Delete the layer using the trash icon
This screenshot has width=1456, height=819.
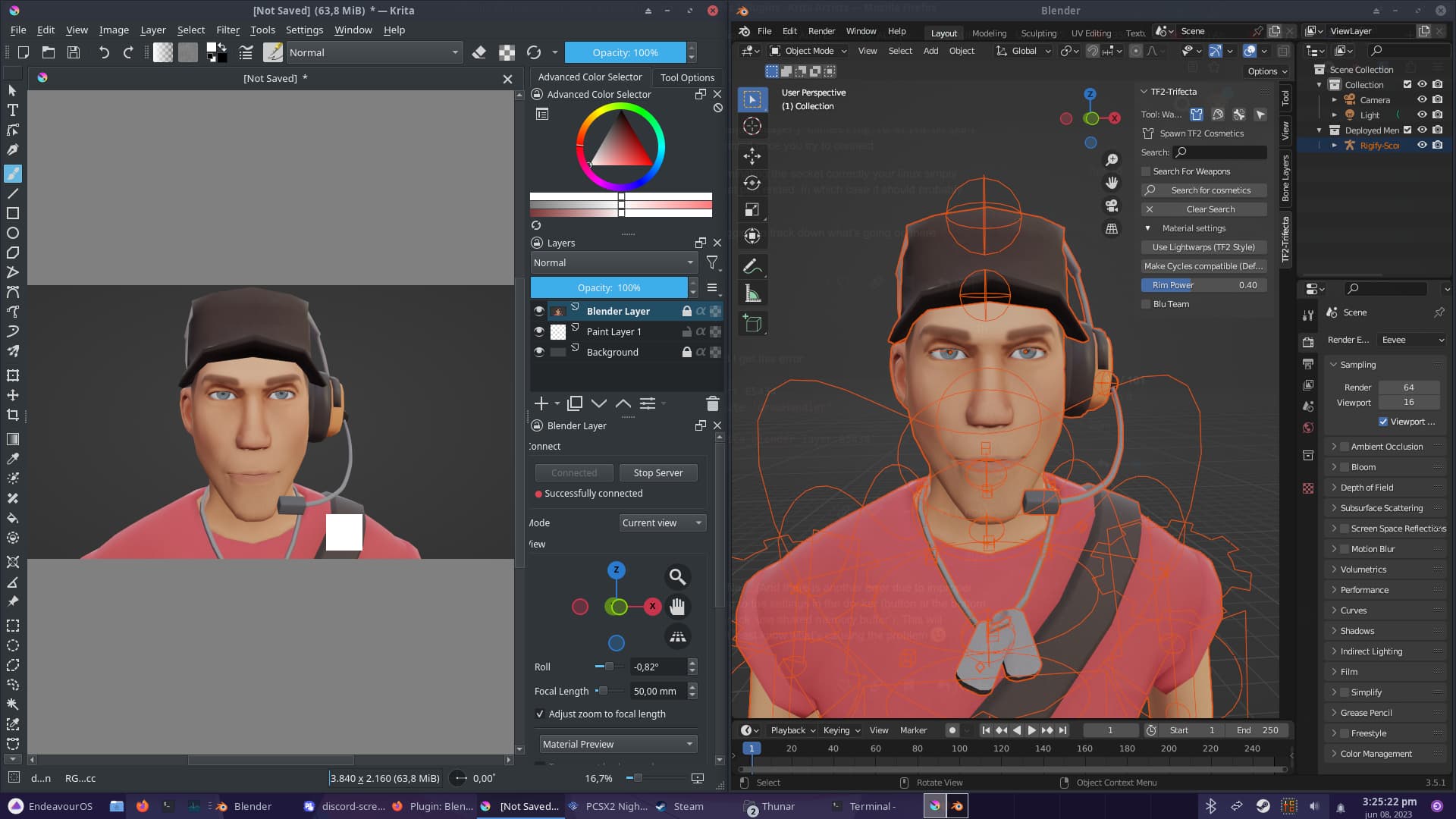[712, 403]
